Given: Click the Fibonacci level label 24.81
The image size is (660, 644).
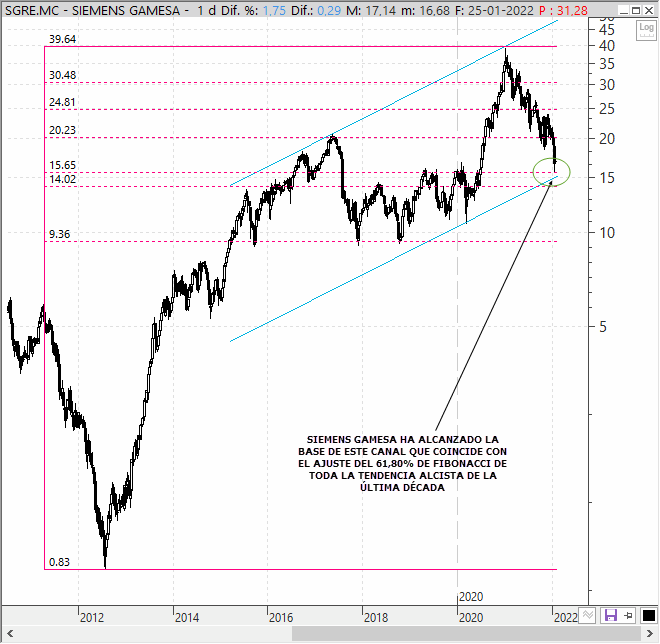Looking at the screenshot, I should [x=62, y=102].
